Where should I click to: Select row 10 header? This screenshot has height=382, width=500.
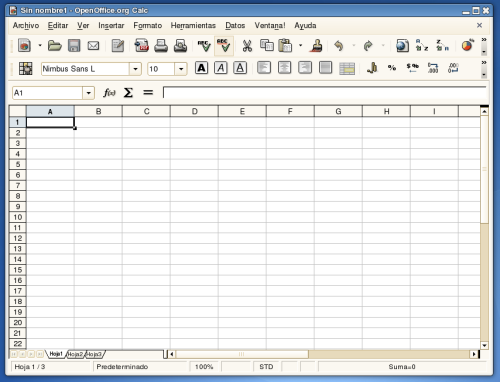pos(18,217)
